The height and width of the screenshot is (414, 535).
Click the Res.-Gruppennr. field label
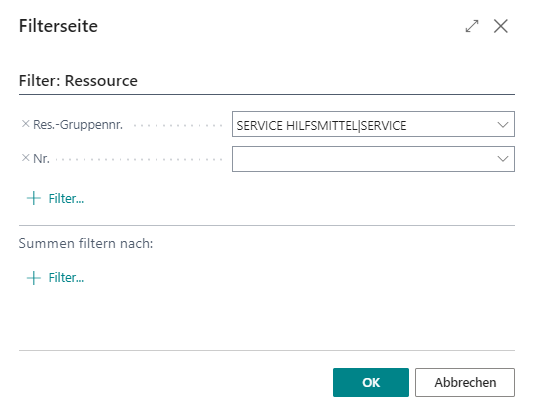tap(78, 125)
